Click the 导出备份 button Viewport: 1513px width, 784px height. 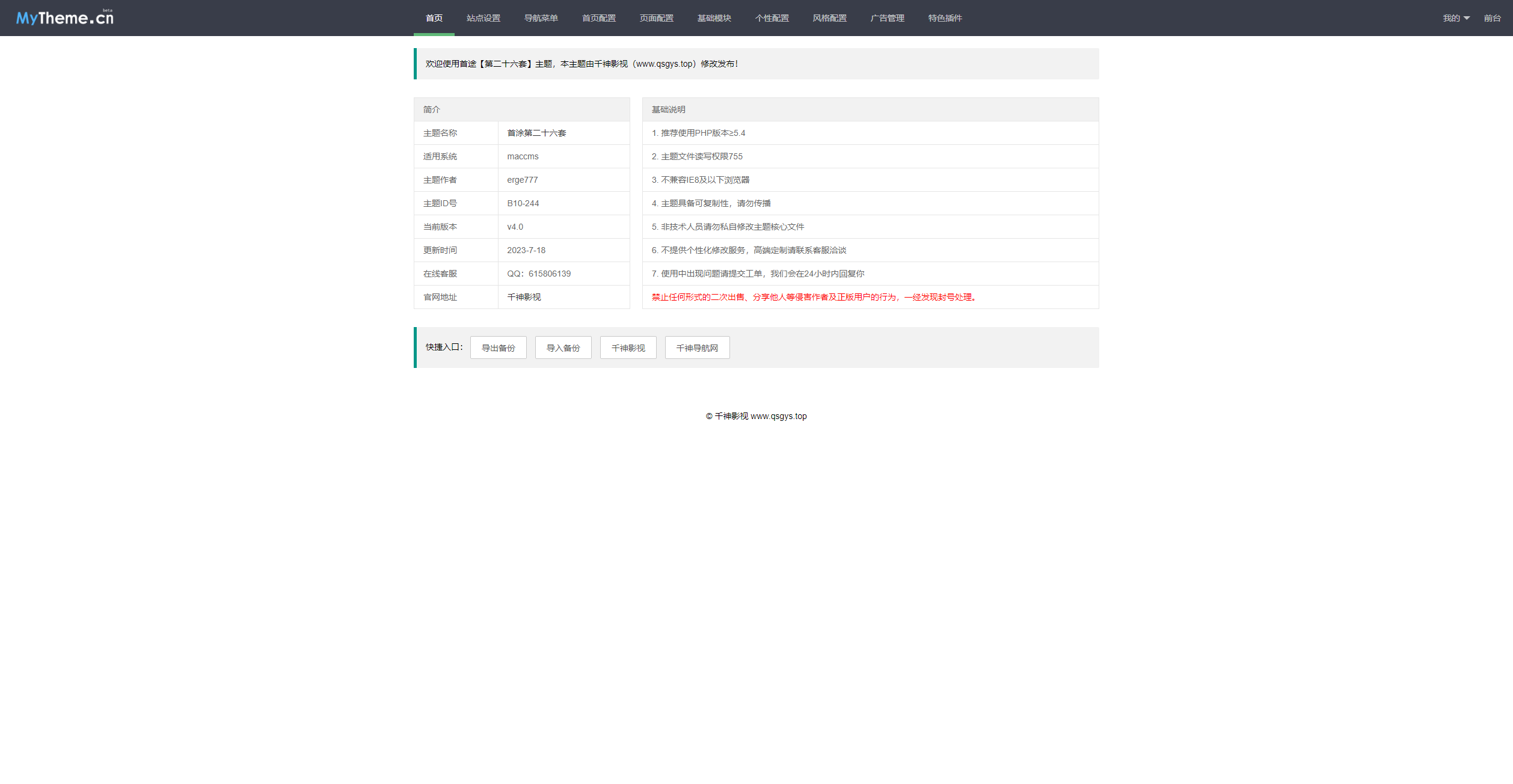pos(498,348)
